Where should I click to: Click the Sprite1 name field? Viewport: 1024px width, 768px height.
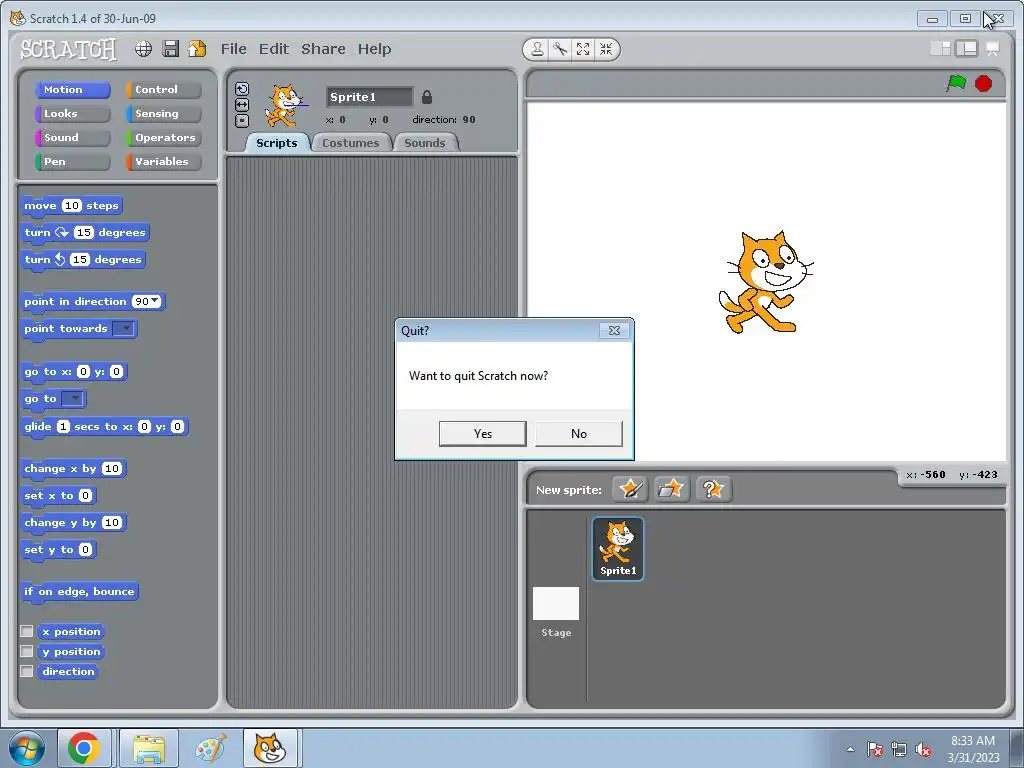[369, 97]
